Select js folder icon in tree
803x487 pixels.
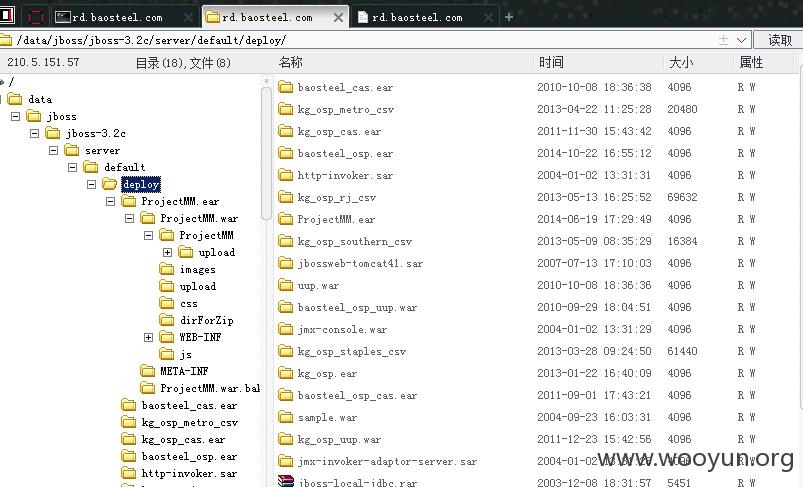[166, 354]
